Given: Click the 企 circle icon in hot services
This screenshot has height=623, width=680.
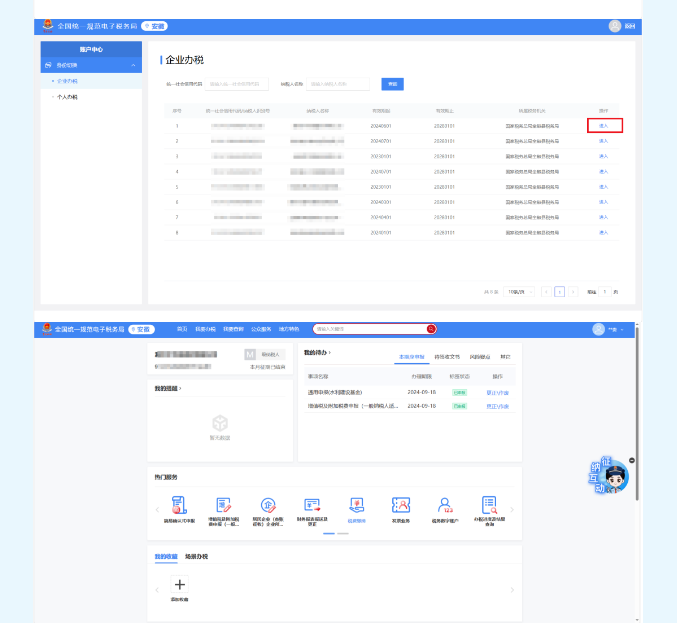Looking at the screenshot, I should [268, 506].
